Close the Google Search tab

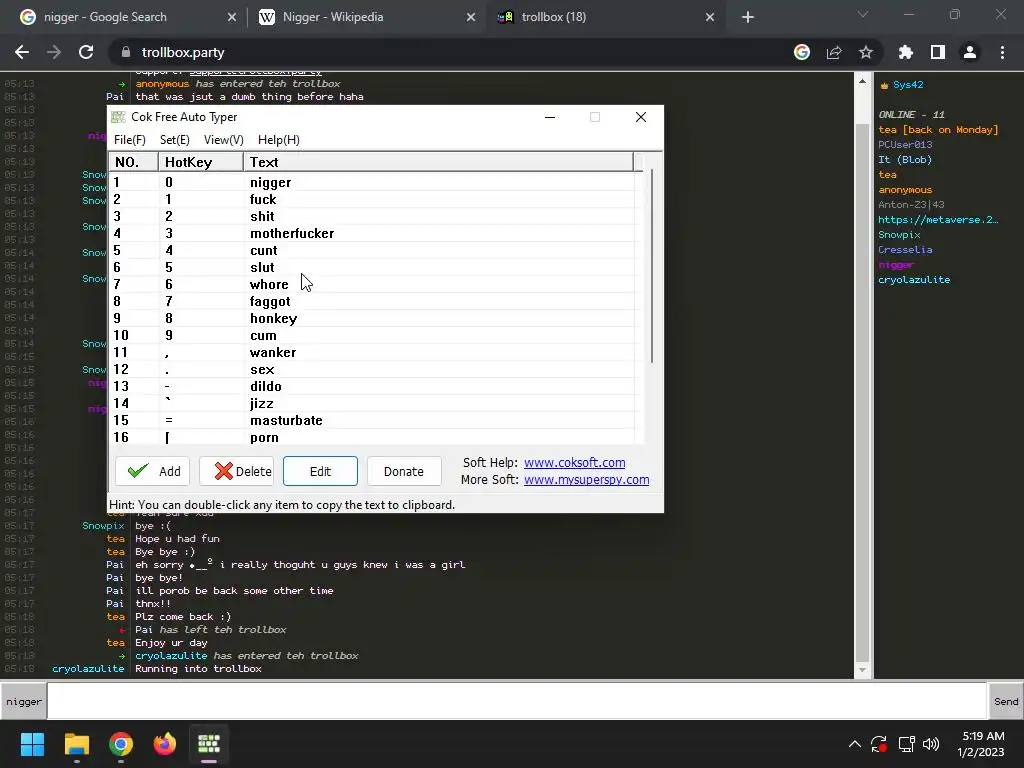click(232, 17)
